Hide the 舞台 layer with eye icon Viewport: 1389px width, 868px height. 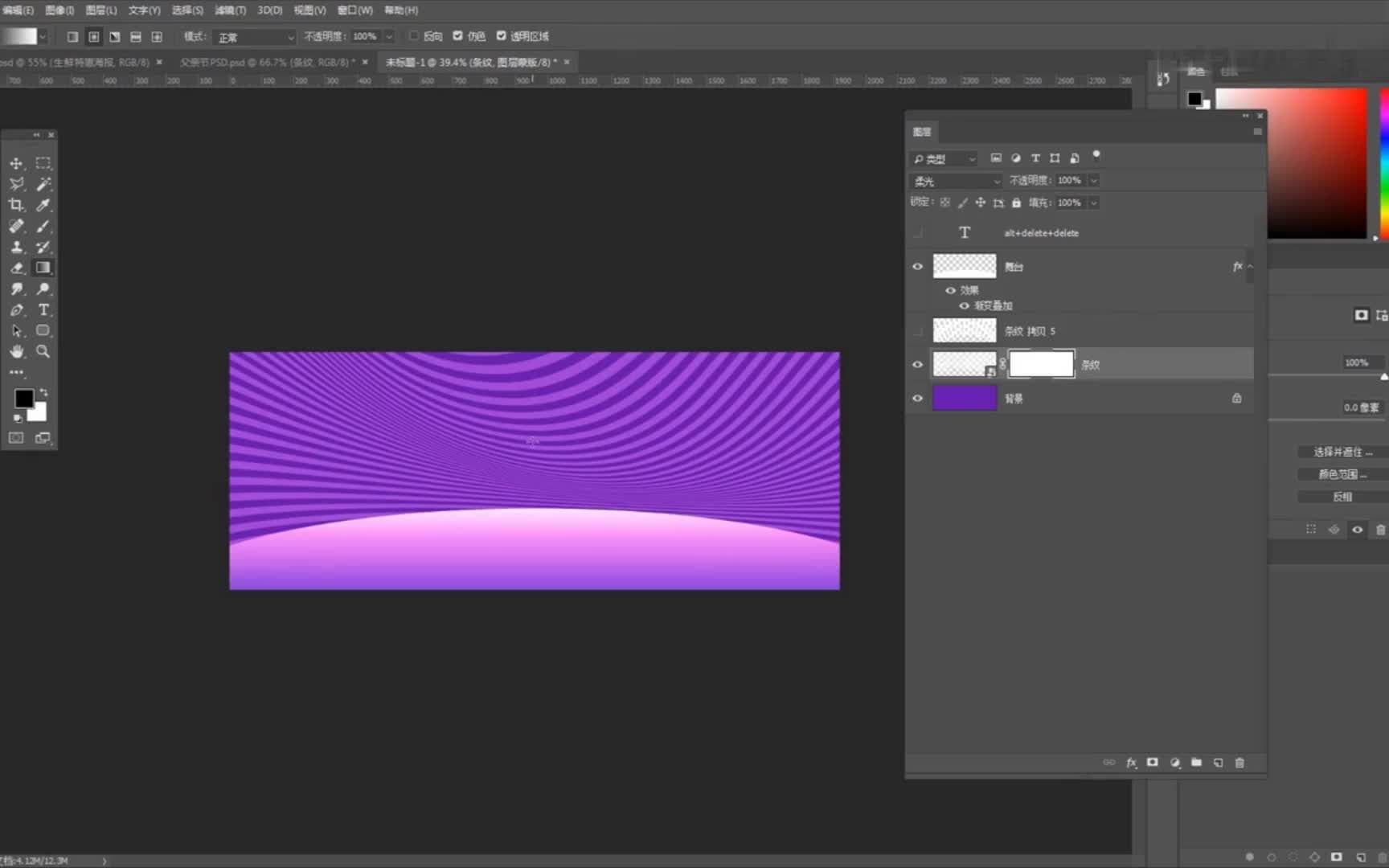click(x=917, y=267)
